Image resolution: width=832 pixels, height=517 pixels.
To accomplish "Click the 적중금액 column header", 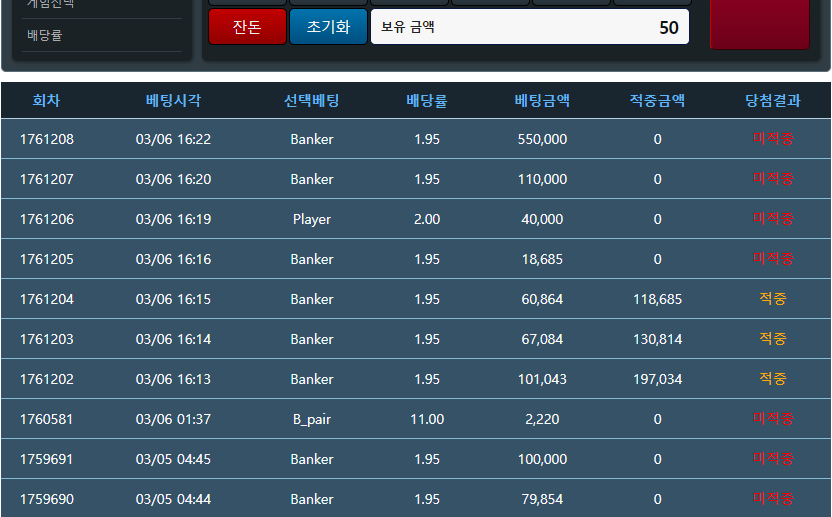I will pyautogui.click(x=657, y=100).
